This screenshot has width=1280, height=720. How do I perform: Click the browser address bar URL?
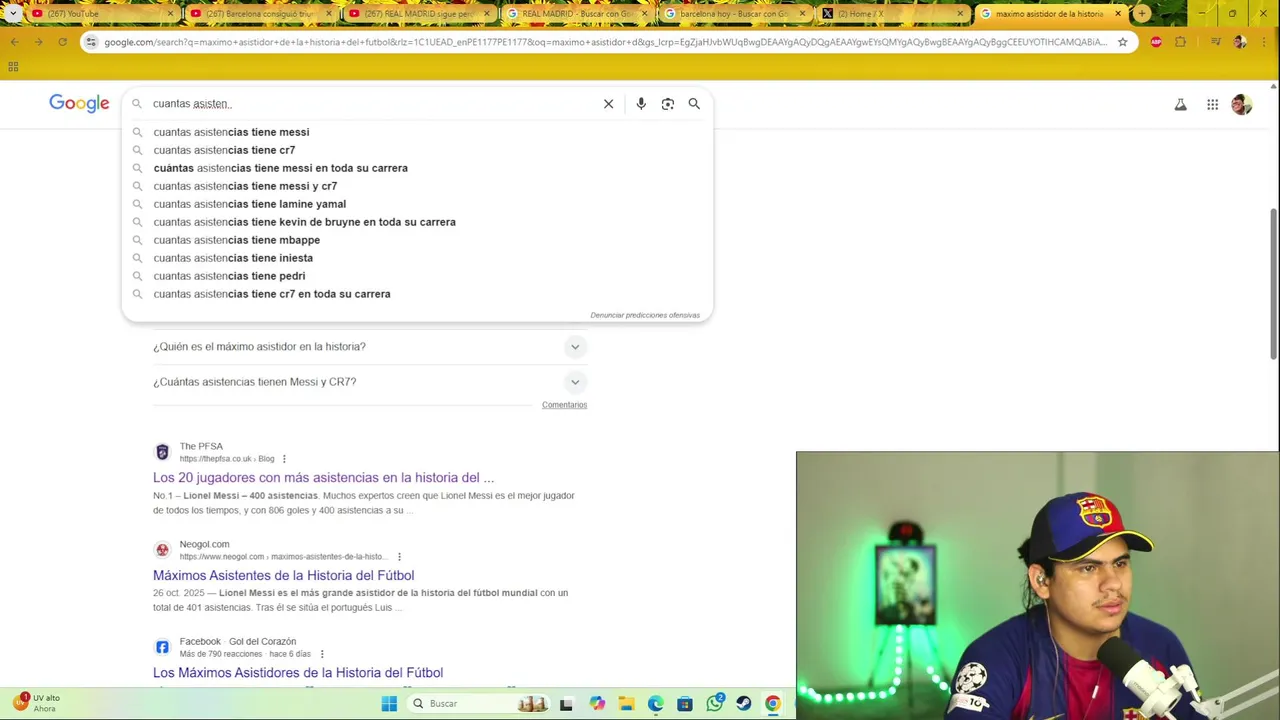coord(605,42)
